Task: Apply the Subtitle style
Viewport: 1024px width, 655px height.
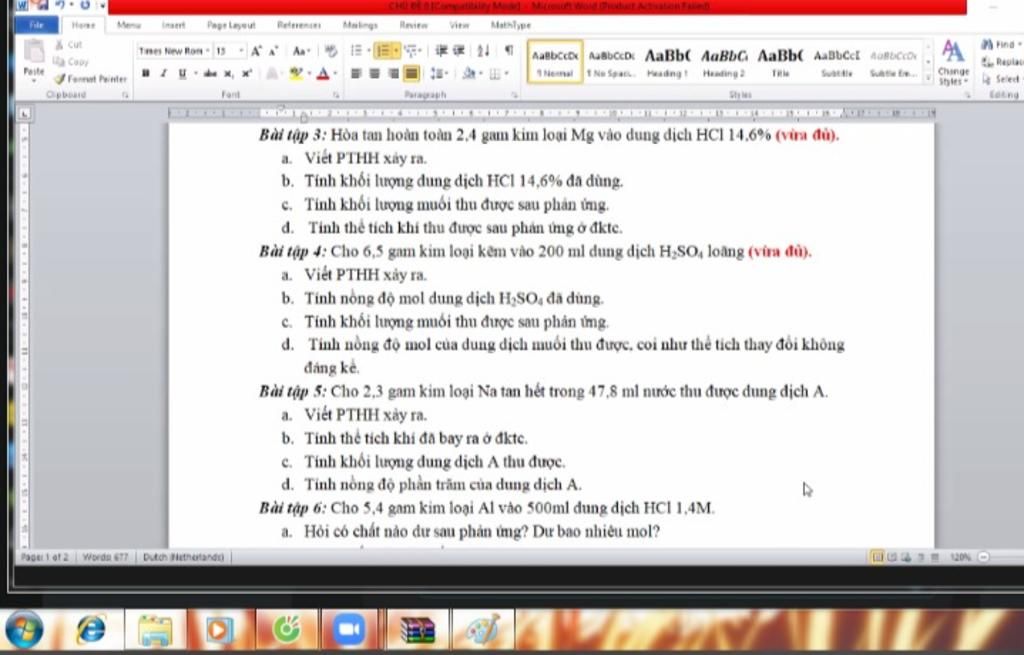Action: [x=837, y=63]
